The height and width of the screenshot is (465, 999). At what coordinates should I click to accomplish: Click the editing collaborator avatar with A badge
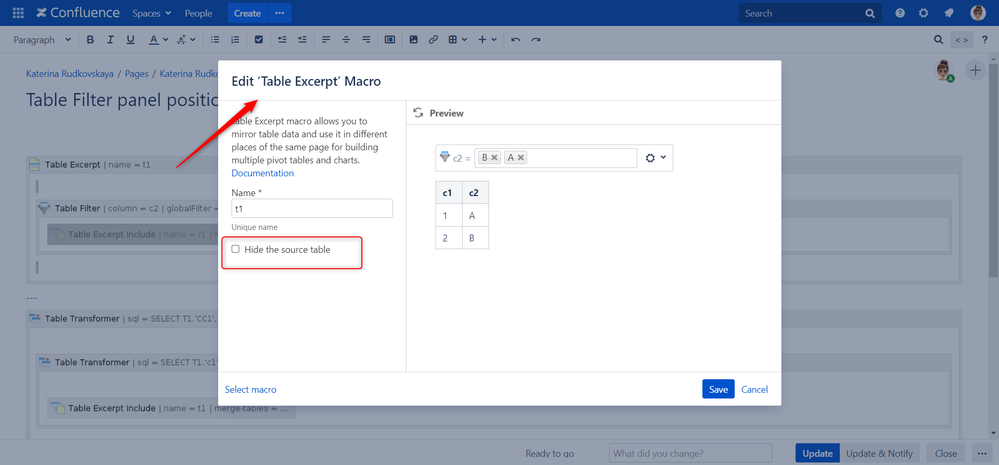pos(944,71)
